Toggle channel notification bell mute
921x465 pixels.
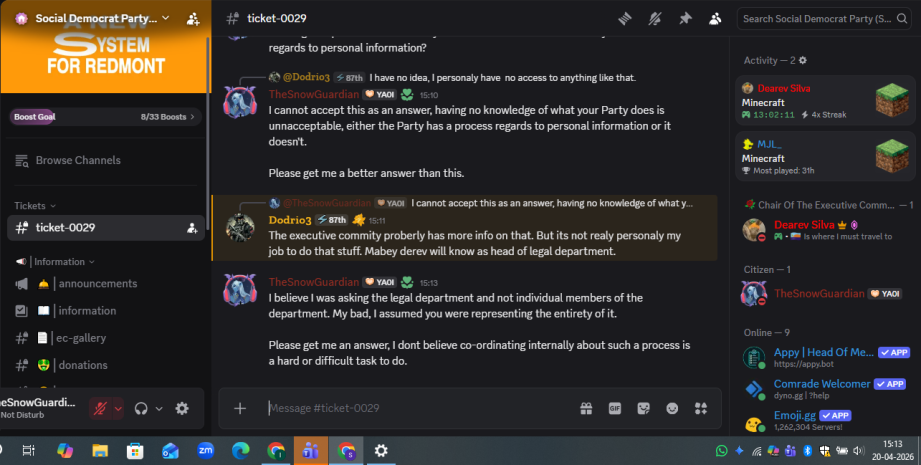655,18
